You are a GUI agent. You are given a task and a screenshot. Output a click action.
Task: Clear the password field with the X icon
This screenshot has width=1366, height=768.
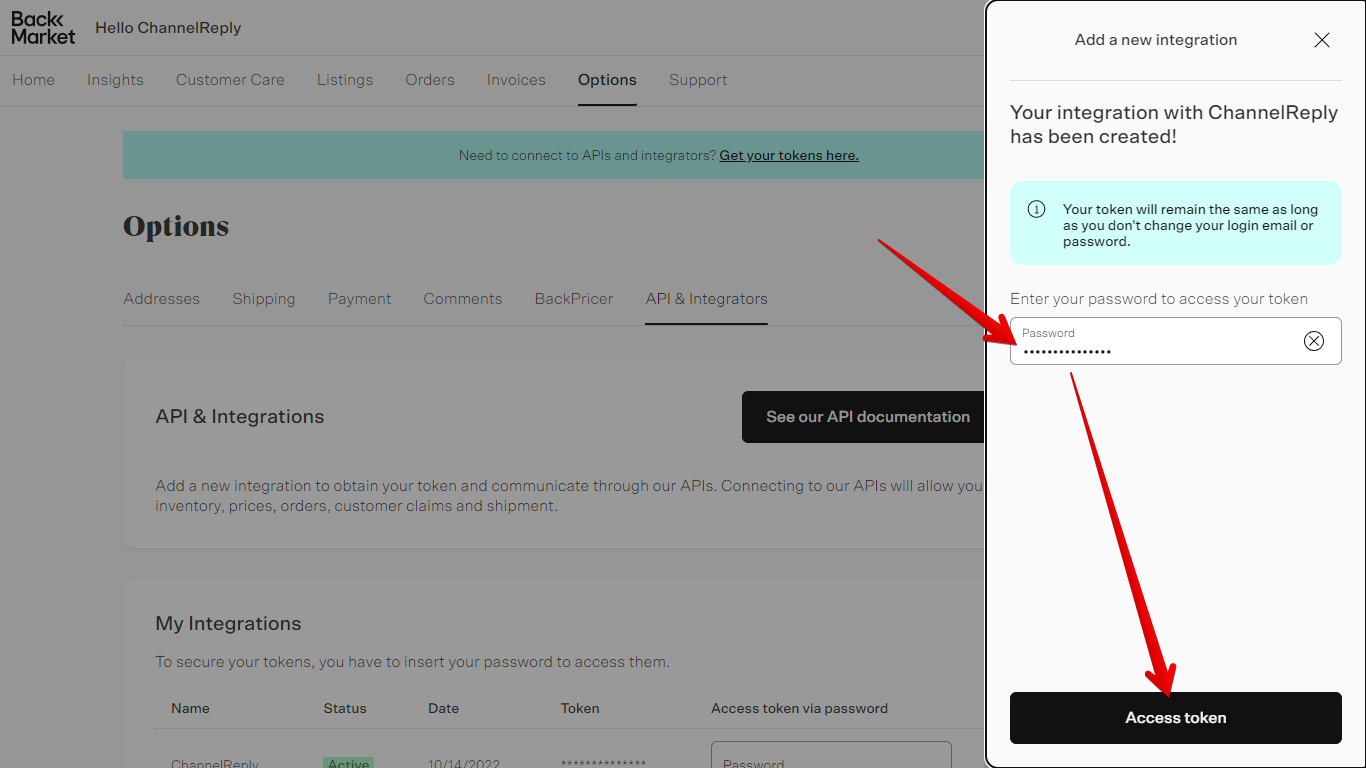1314,341
